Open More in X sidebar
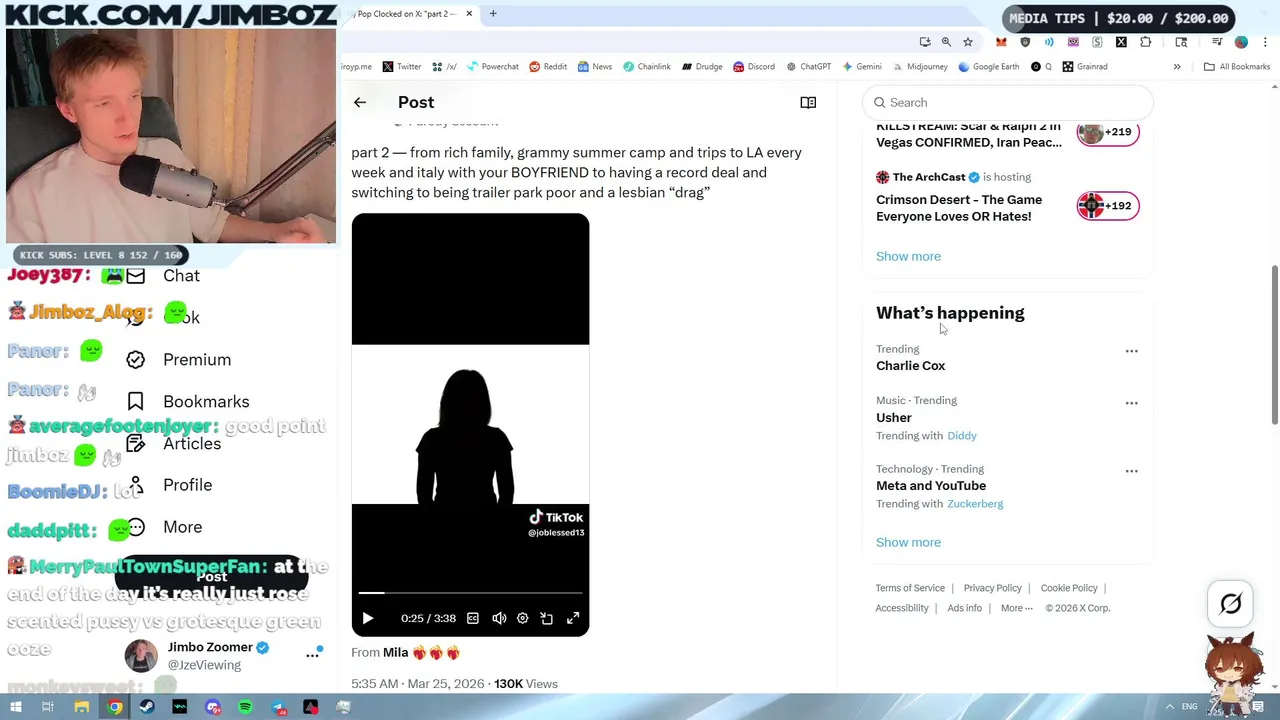The width and height of the screenshot is (1280, 720). [164, 527]
